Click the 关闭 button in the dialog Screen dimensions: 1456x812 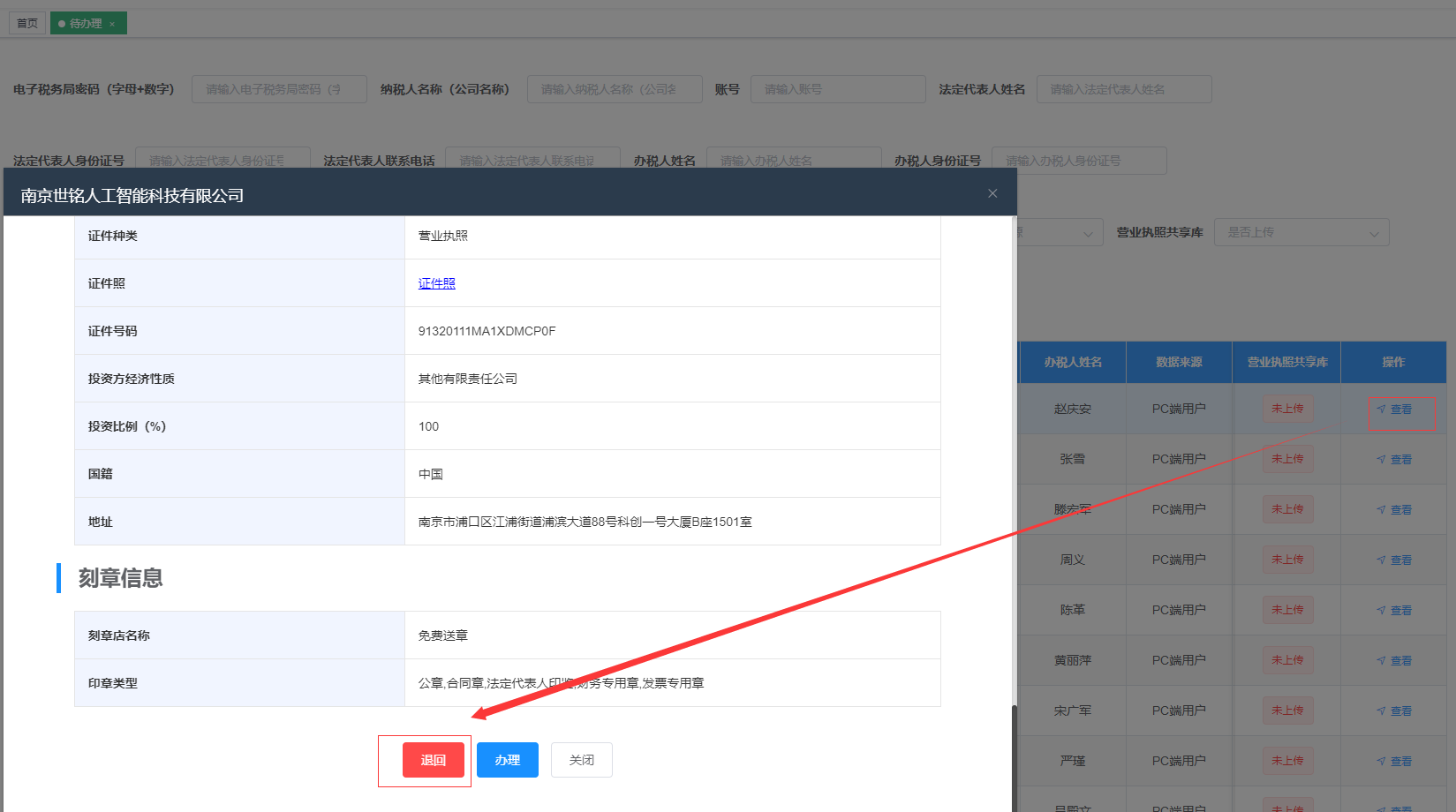(582, 760)
